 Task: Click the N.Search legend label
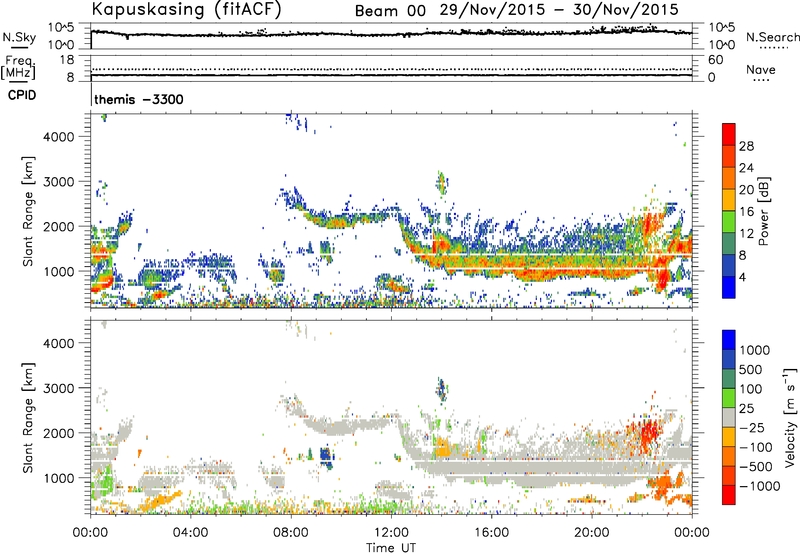[772, 37]
